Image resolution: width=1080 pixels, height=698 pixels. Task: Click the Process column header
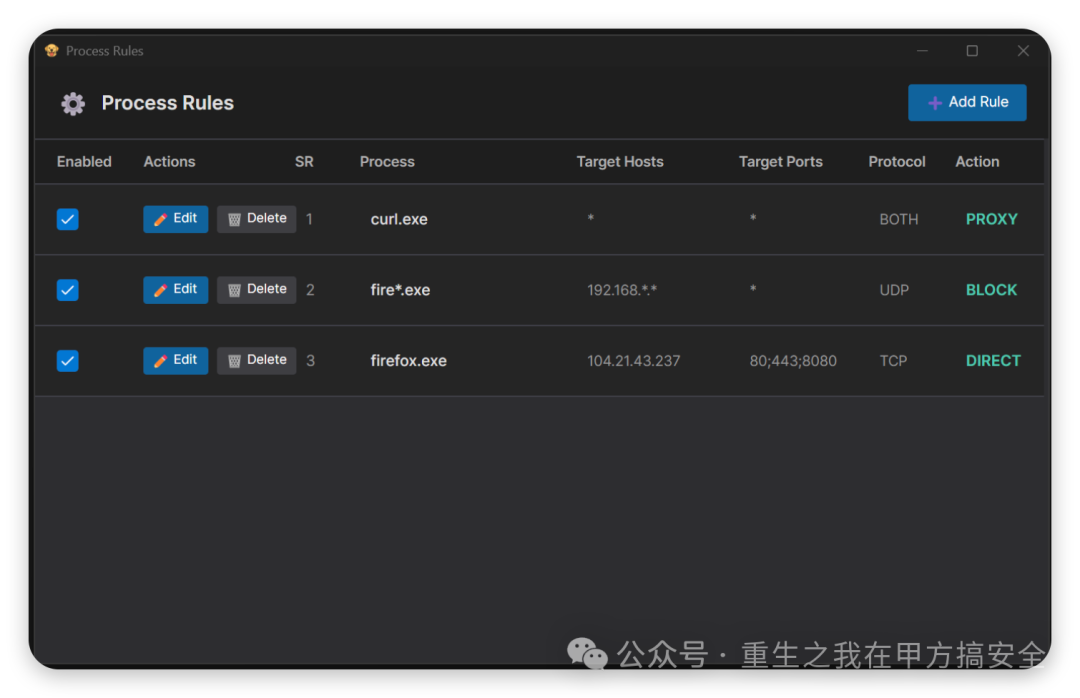(x=387, y=162)
